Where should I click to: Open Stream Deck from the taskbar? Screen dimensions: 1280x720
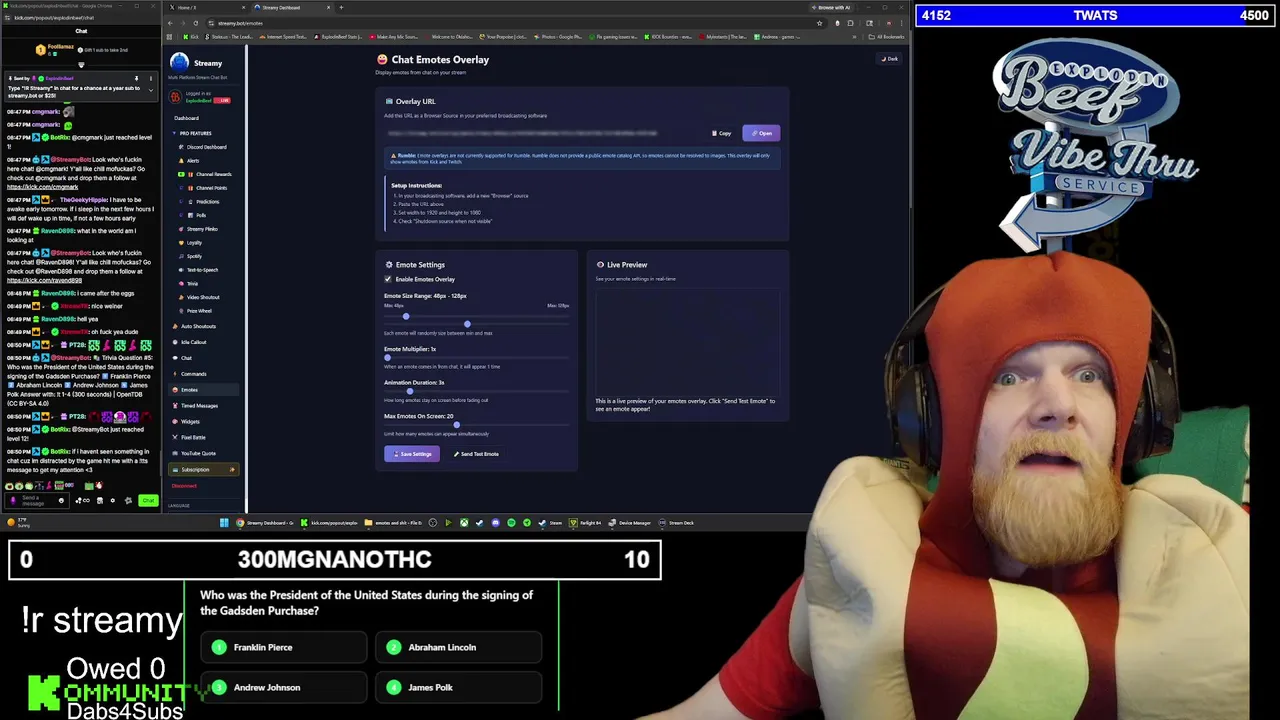[x=677, y=522]
